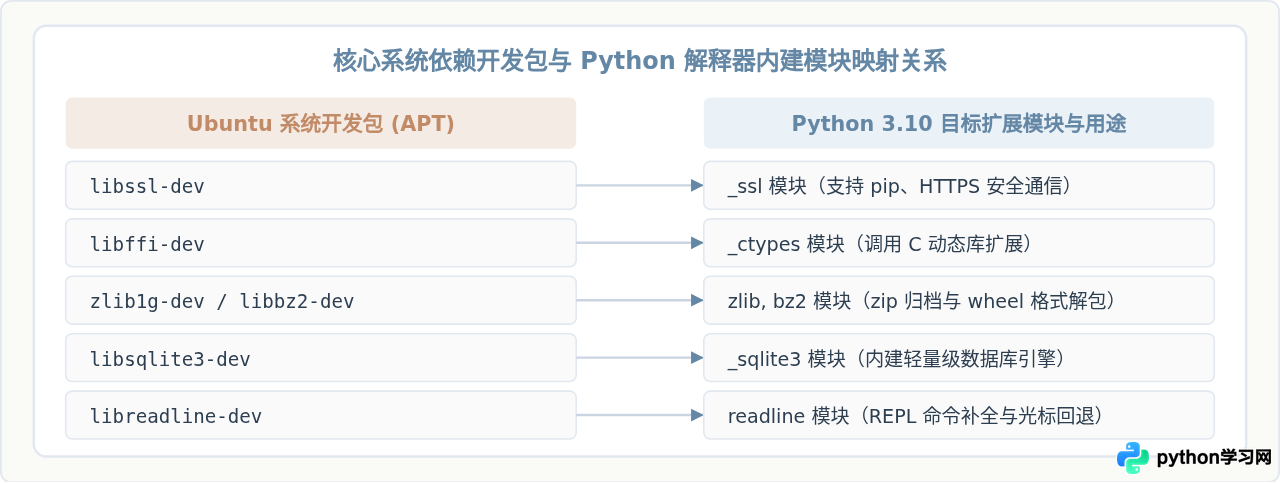Select the Python 3.10 目标扩展模块与用途 header
The width and height of the screenshot is (1280, 483).
(x=959, y=123)
